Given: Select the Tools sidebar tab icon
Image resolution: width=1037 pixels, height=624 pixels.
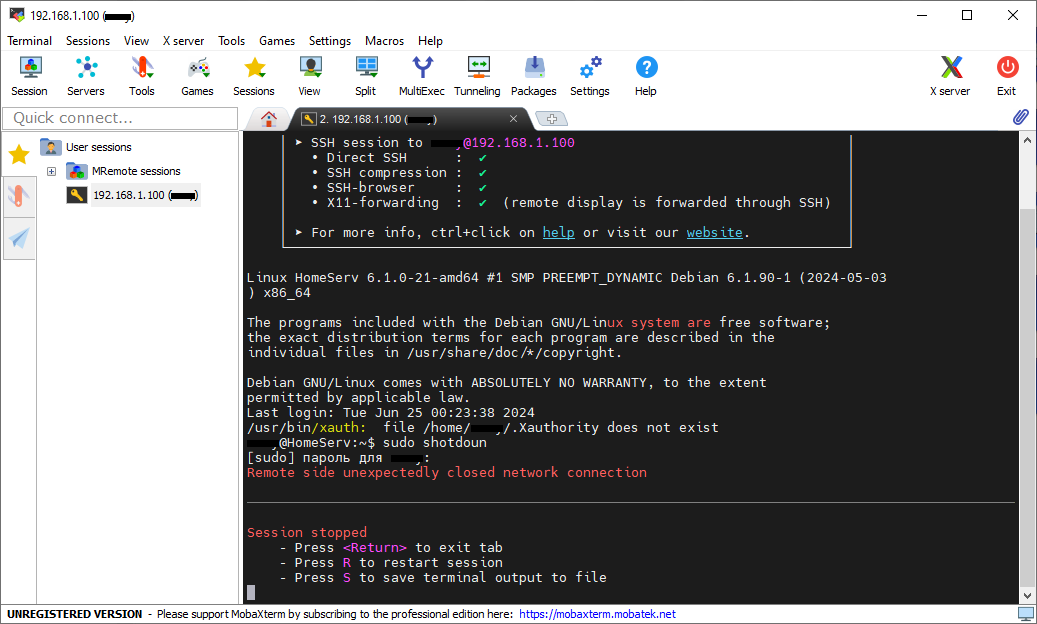Looking at the screenshot, I should 19,196.
